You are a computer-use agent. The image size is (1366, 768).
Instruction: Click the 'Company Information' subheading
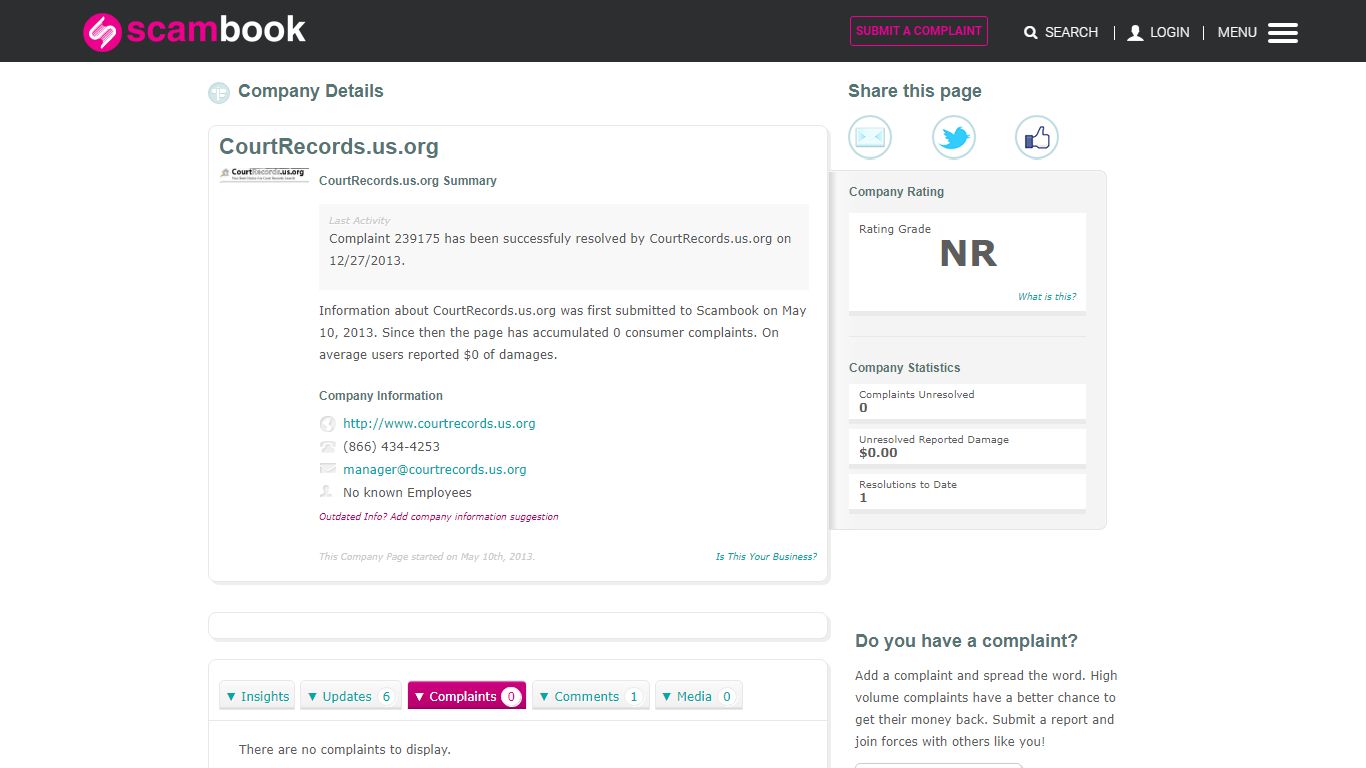pos(381,396)
